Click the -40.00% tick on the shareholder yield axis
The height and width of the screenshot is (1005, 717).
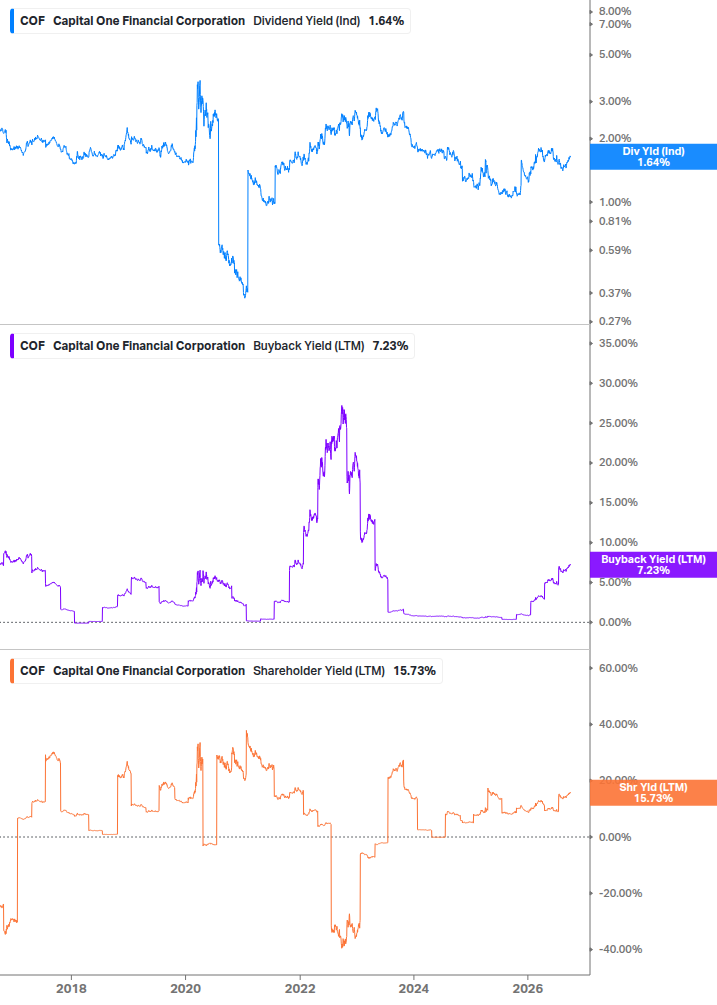click(620, 949)
